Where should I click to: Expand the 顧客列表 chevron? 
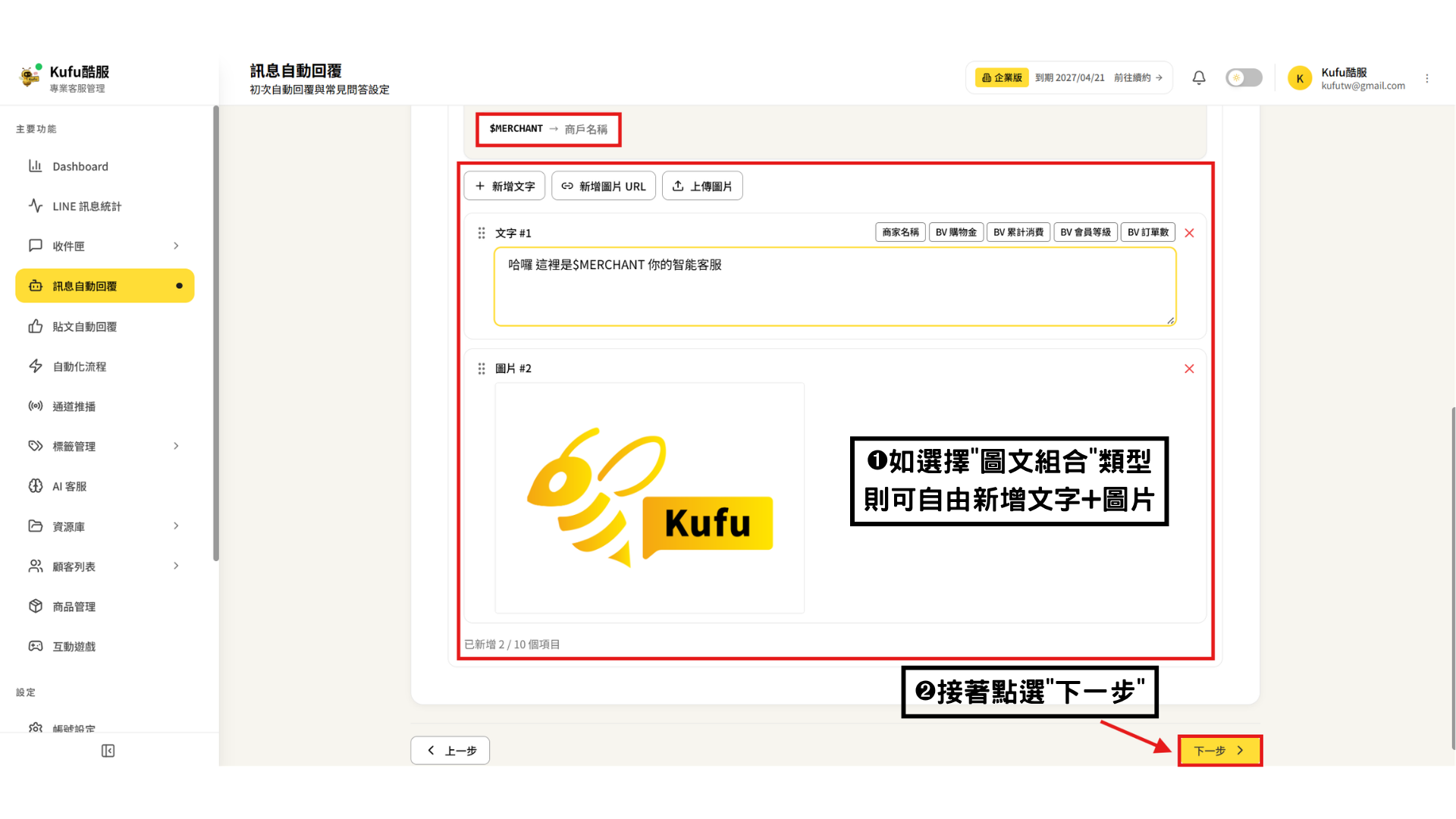click(x=176, y=566)
